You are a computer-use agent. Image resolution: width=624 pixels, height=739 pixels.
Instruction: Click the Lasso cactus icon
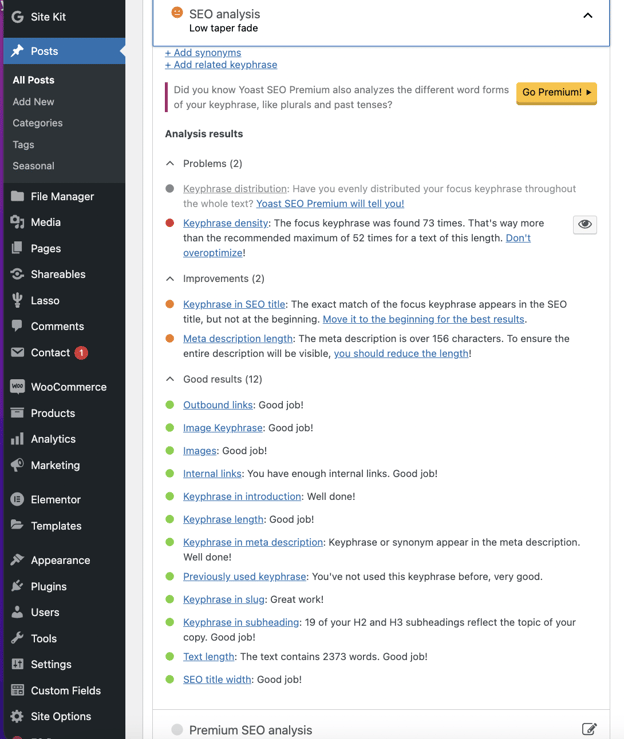(17, 300)
